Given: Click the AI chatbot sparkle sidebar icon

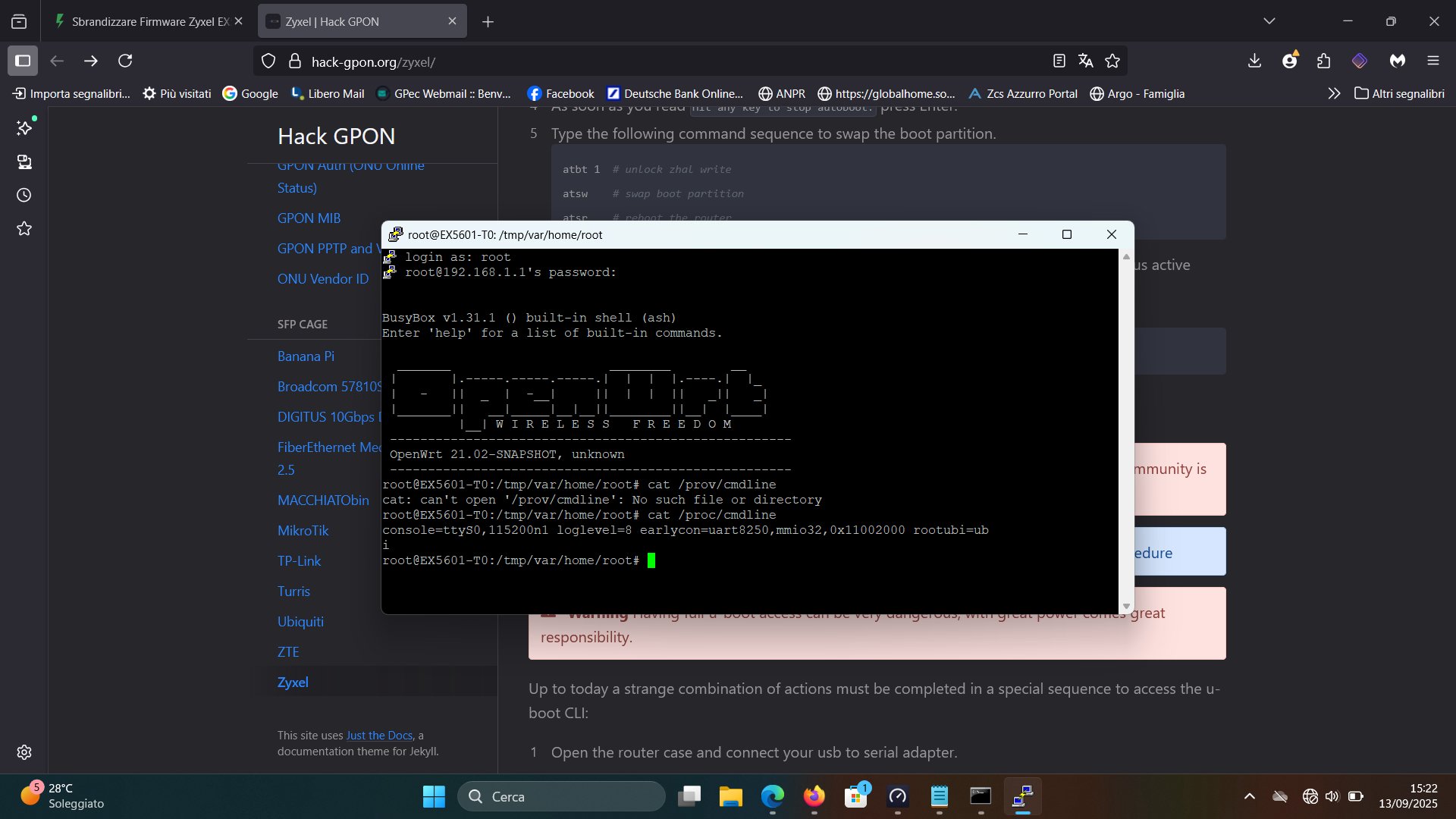Looking at the screenshot, I should pyautogui.click(x=24, y=128).
